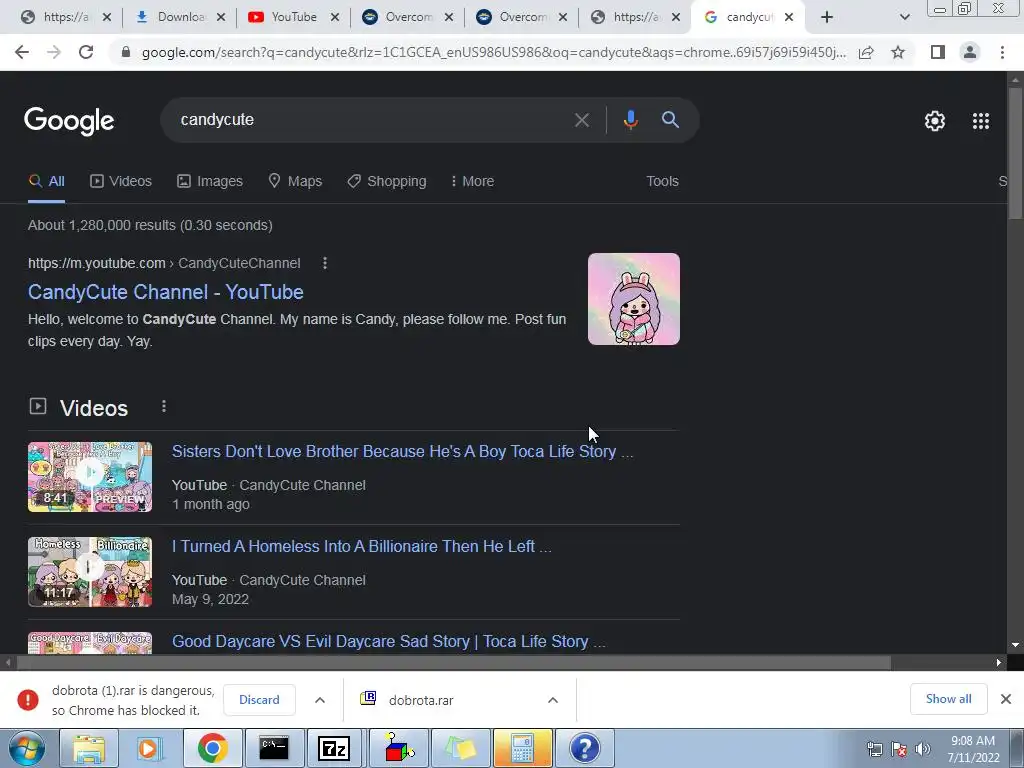Click volume speaker in system tray
The width and height of the screenshot is (1024, 768).
click(x=922, y=749)
